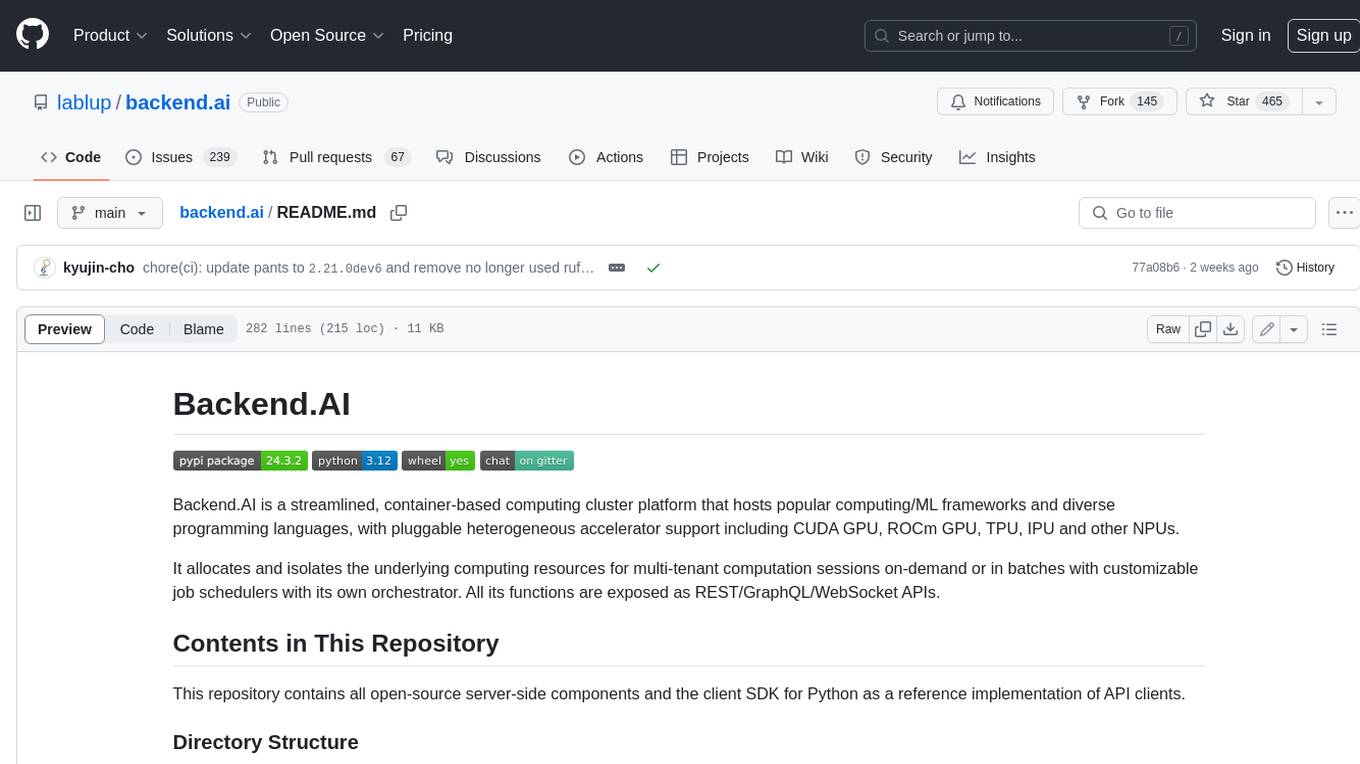Image resolution: width=1360 pixels, height=764 pixels.
Task: Click the Contents in This Repository heading
Action: [x=336, y=643]
